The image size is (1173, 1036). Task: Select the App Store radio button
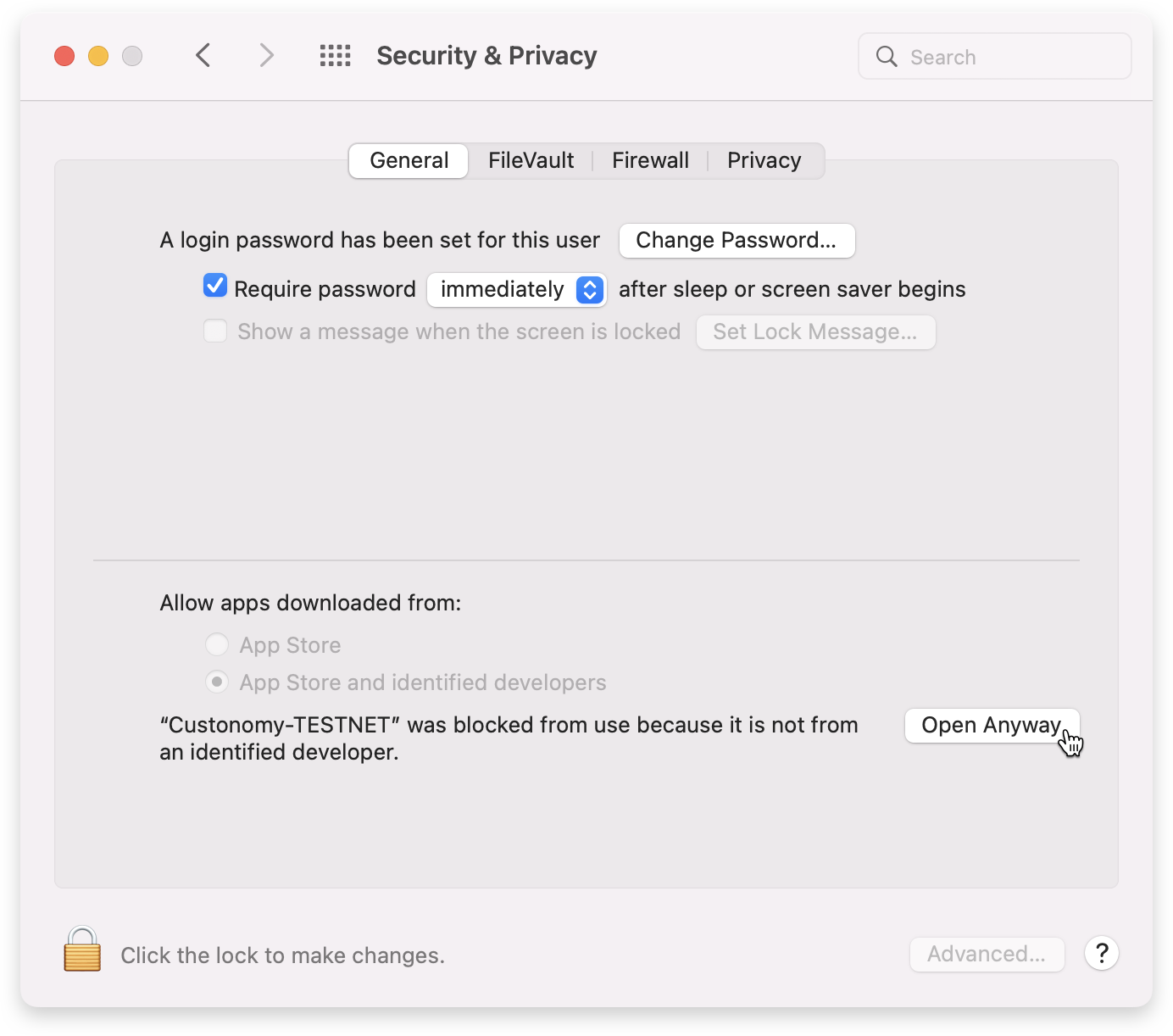tap(217, 644)
